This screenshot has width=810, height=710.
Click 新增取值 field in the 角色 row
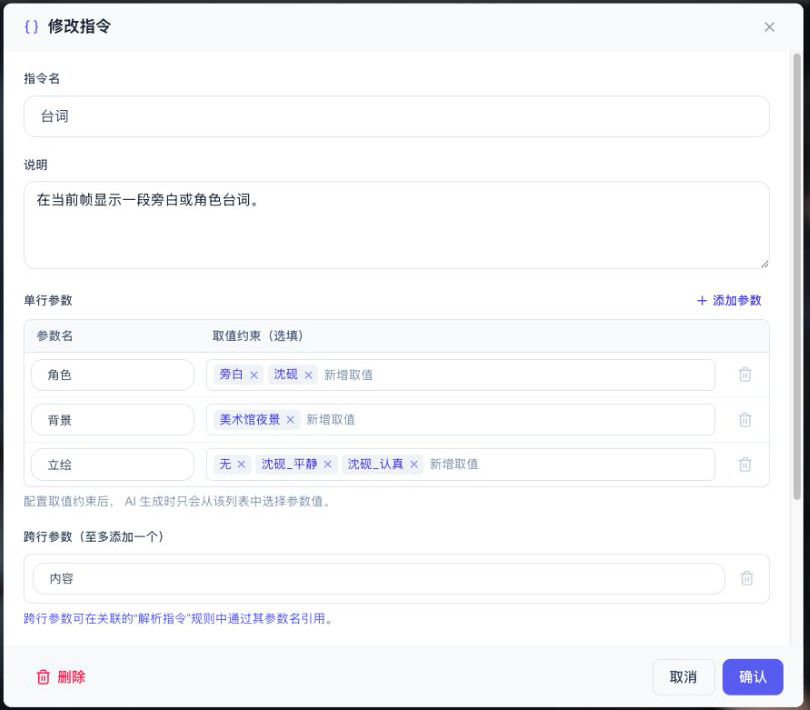(x=348, y=375)
